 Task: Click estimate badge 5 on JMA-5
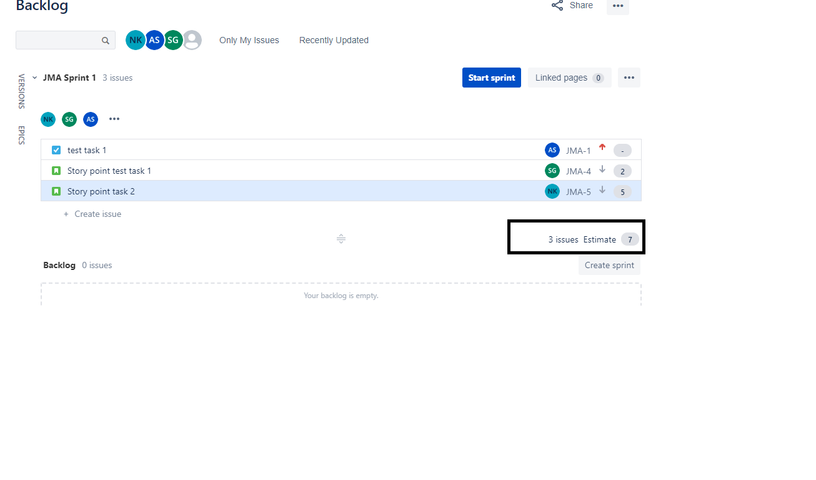[x=622, y=192]
